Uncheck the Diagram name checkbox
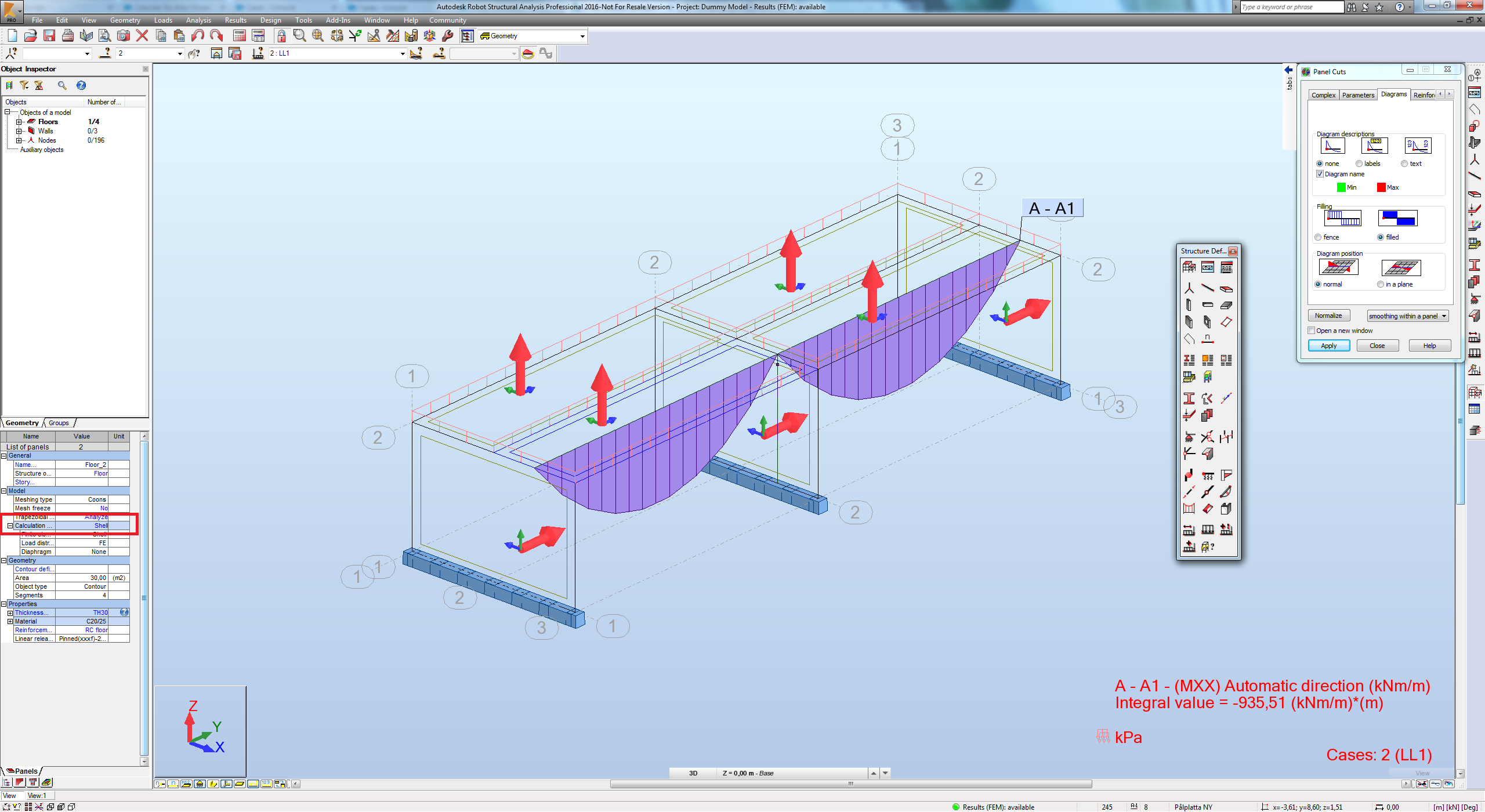This screenshot has height=812, width=1485. point(1319,174)
